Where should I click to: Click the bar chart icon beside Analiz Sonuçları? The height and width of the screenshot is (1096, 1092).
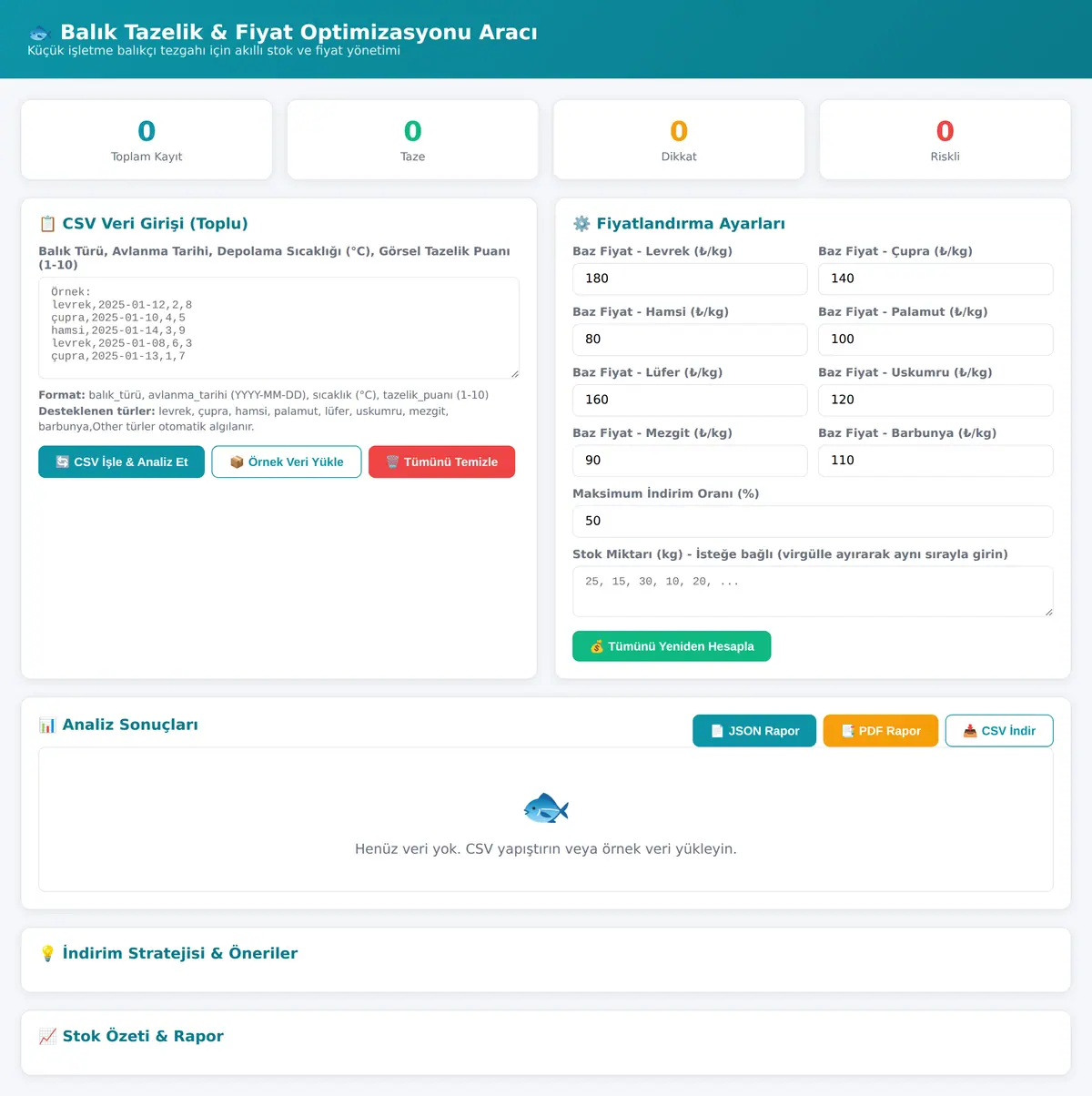click(47, 726)
